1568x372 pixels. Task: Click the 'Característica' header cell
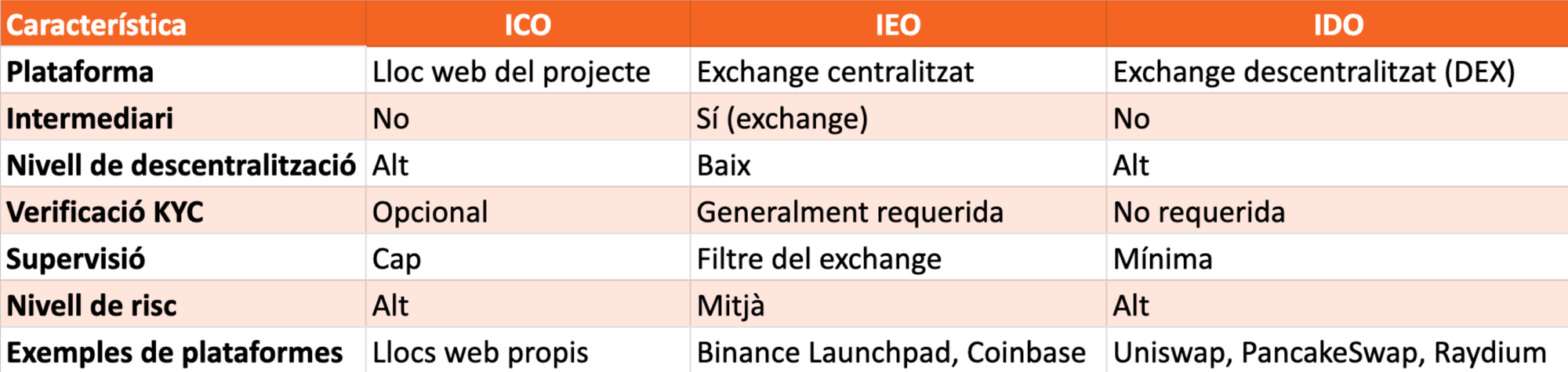(96, 25)
